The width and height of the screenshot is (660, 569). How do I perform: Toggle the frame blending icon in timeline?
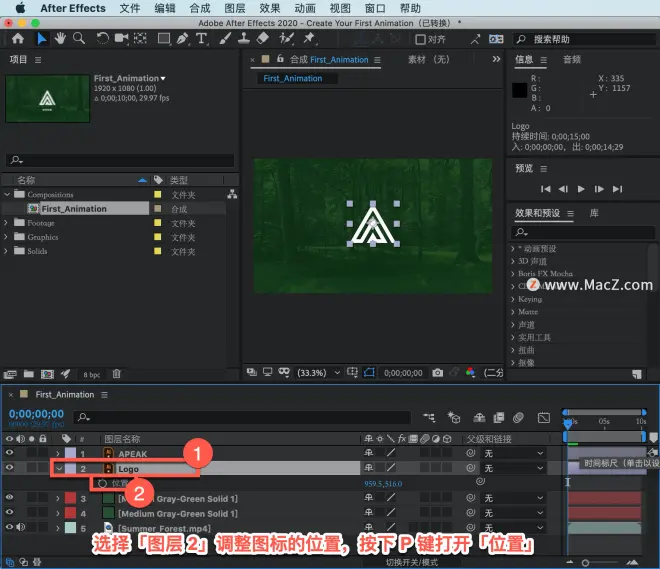tap(499, 417)
